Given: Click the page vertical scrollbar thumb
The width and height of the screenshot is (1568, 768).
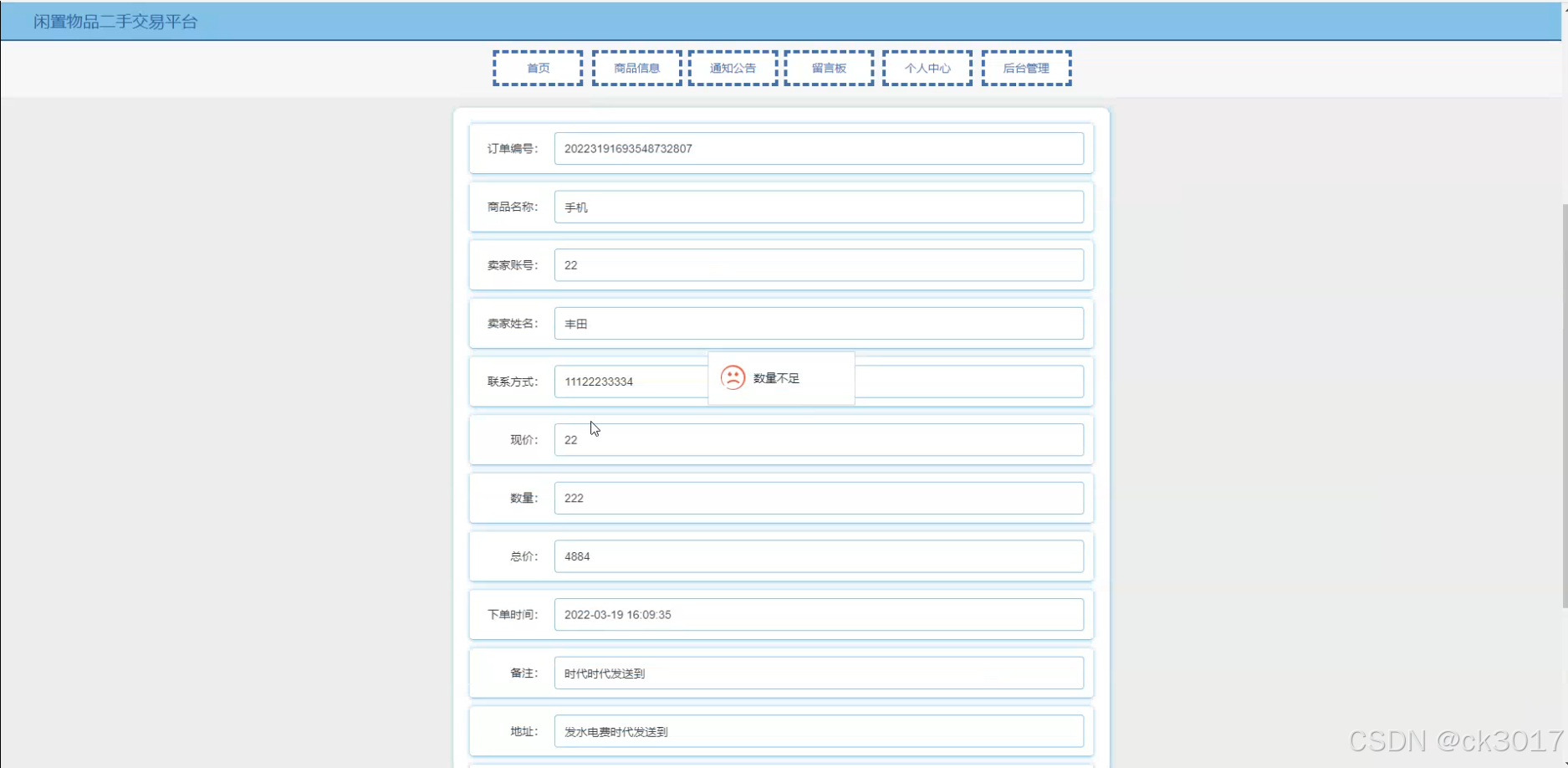Looking at the screenshot, I should pyautogui.click(x=1565, y=406).
